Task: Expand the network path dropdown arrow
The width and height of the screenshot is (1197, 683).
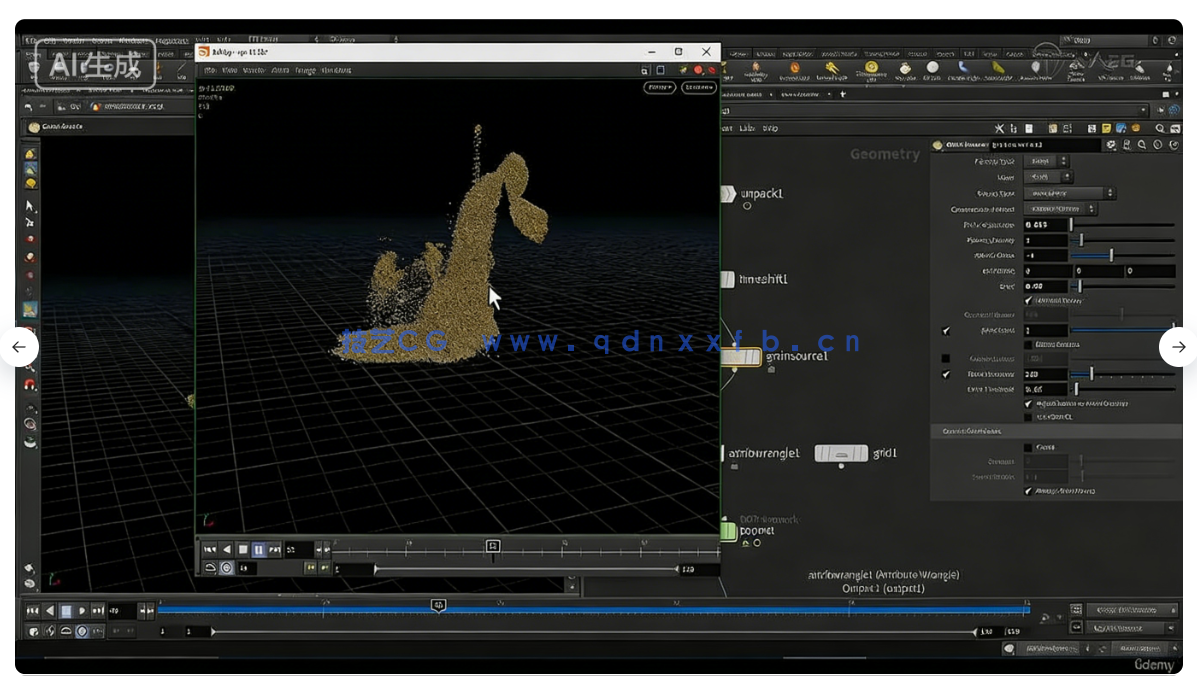Action: (x=1143, y=110)
